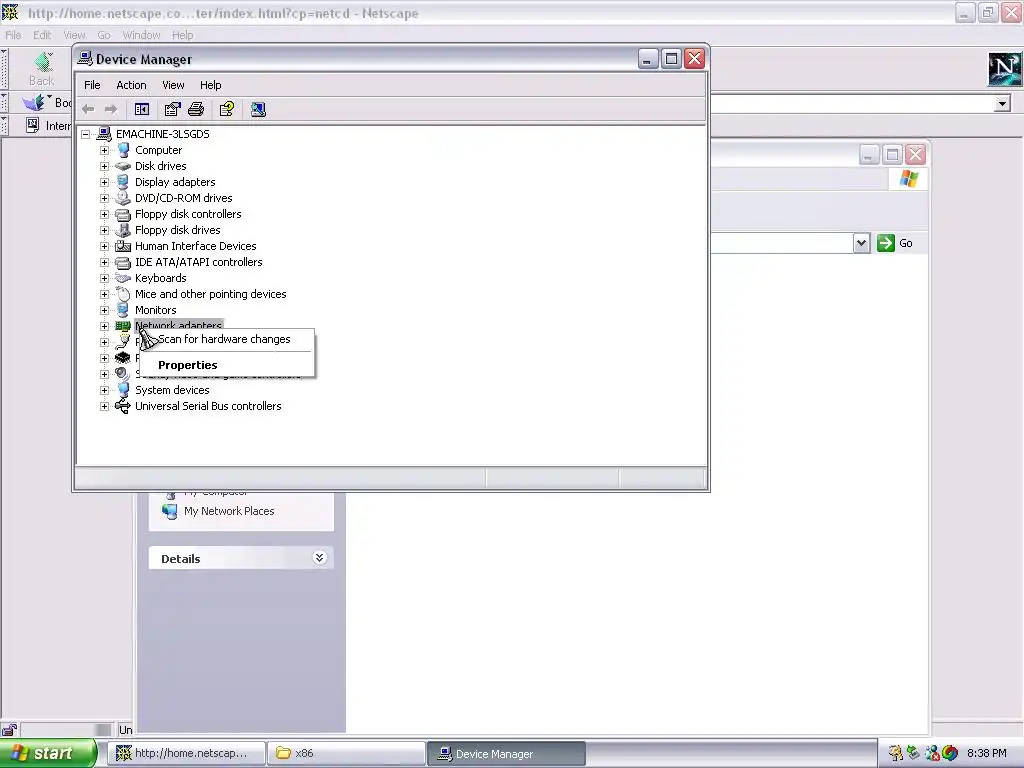Expand the Details panel chevron
Viewport: 1024px width, 768px height.
coord(319,558)
